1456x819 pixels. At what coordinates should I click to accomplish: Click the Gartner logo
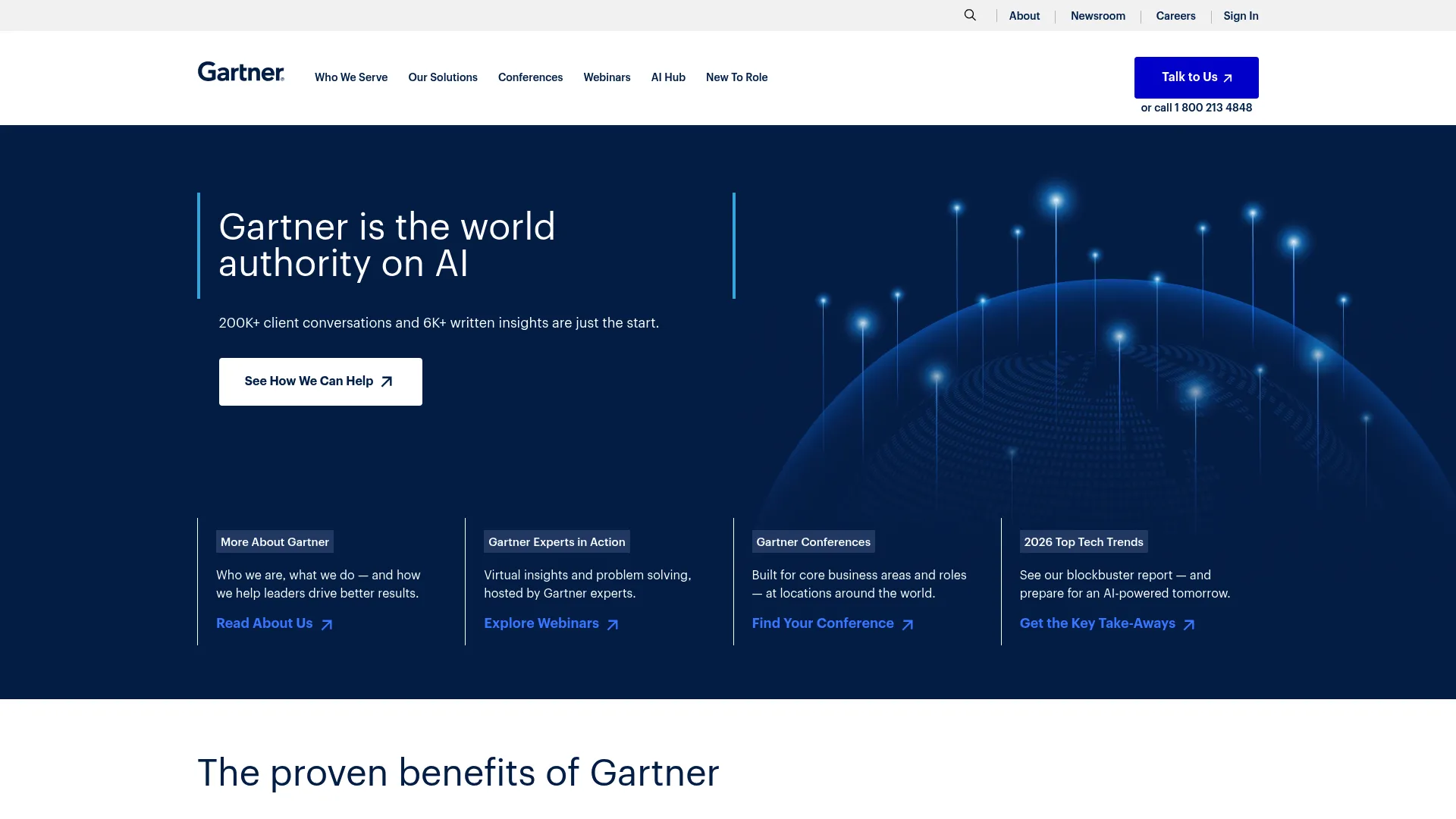[x=240, y=72]
